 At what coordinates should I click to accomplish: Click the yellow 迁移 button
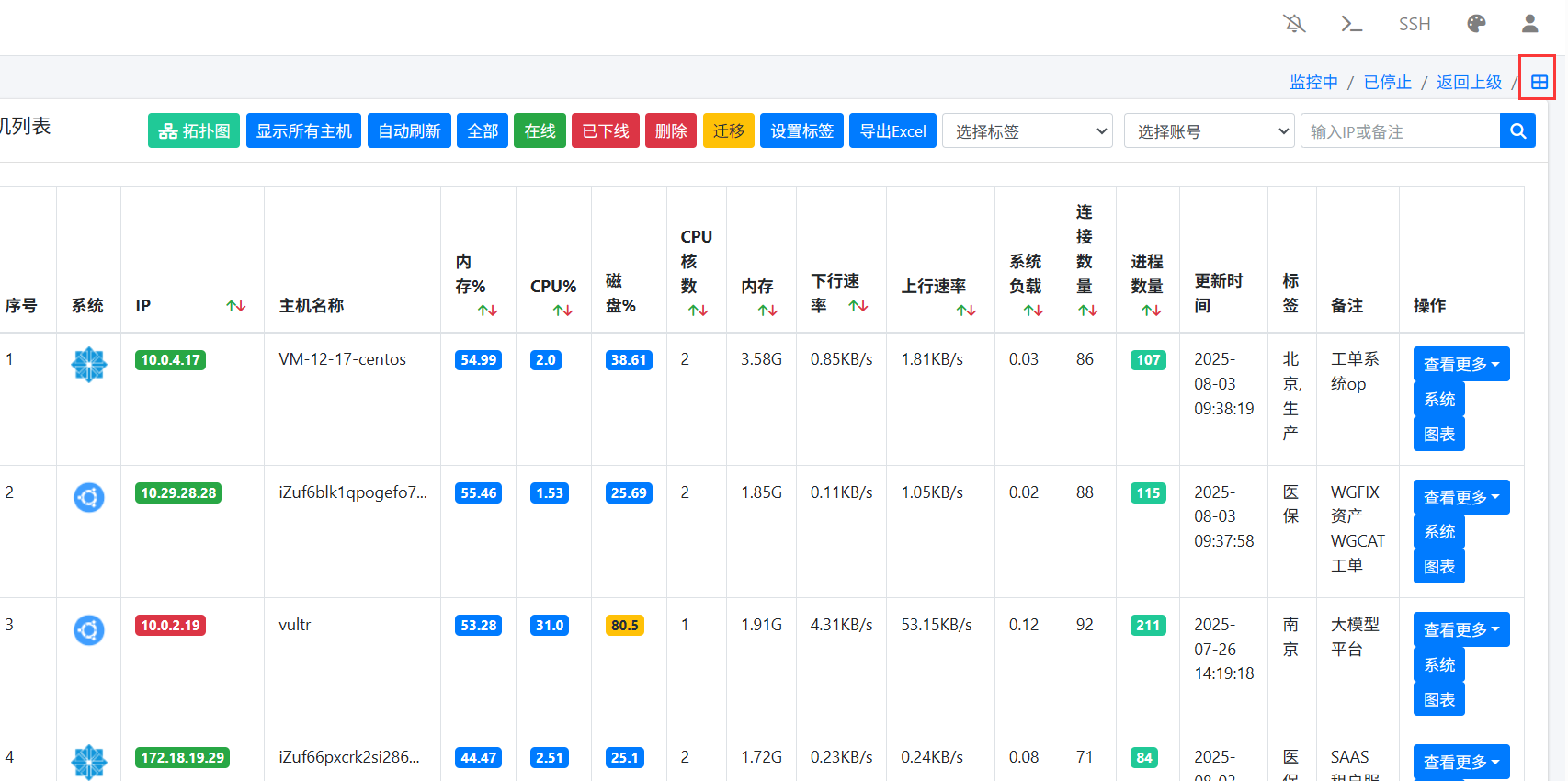click(729, 130)
